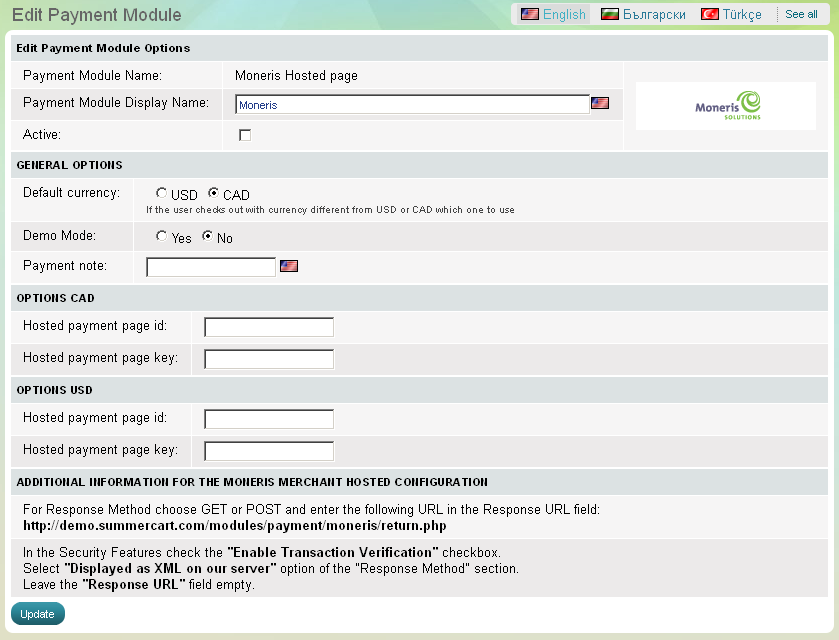Click the US flag in language bar
This screenshot has height=640, width=839.
pyautogui.click(x=530, y=14)
